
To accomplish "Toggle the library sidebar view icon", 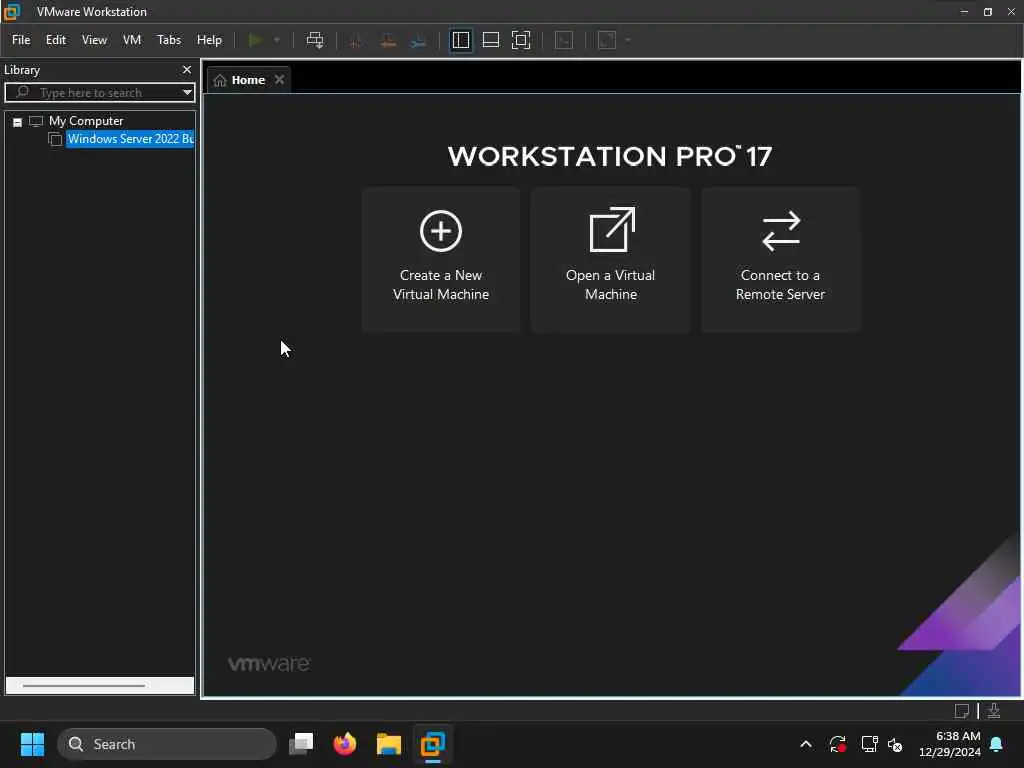I will click(x=460, y=40).
